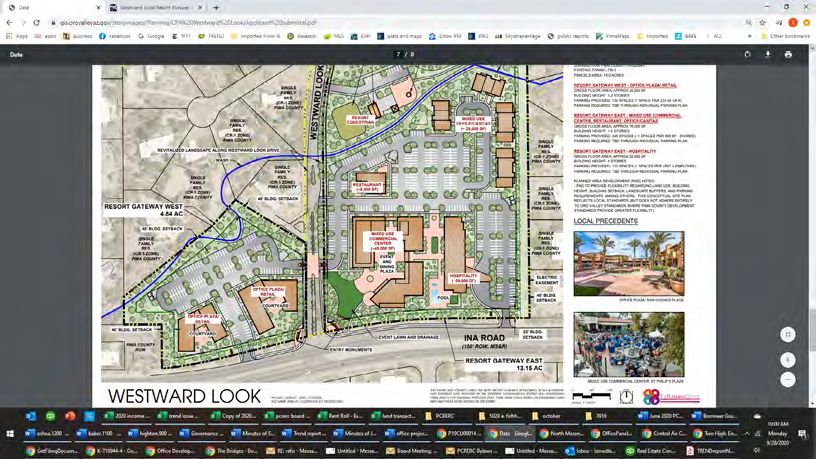Open the assessor bookmark
This screenshot has height=459, width=816.
point(302,36)
